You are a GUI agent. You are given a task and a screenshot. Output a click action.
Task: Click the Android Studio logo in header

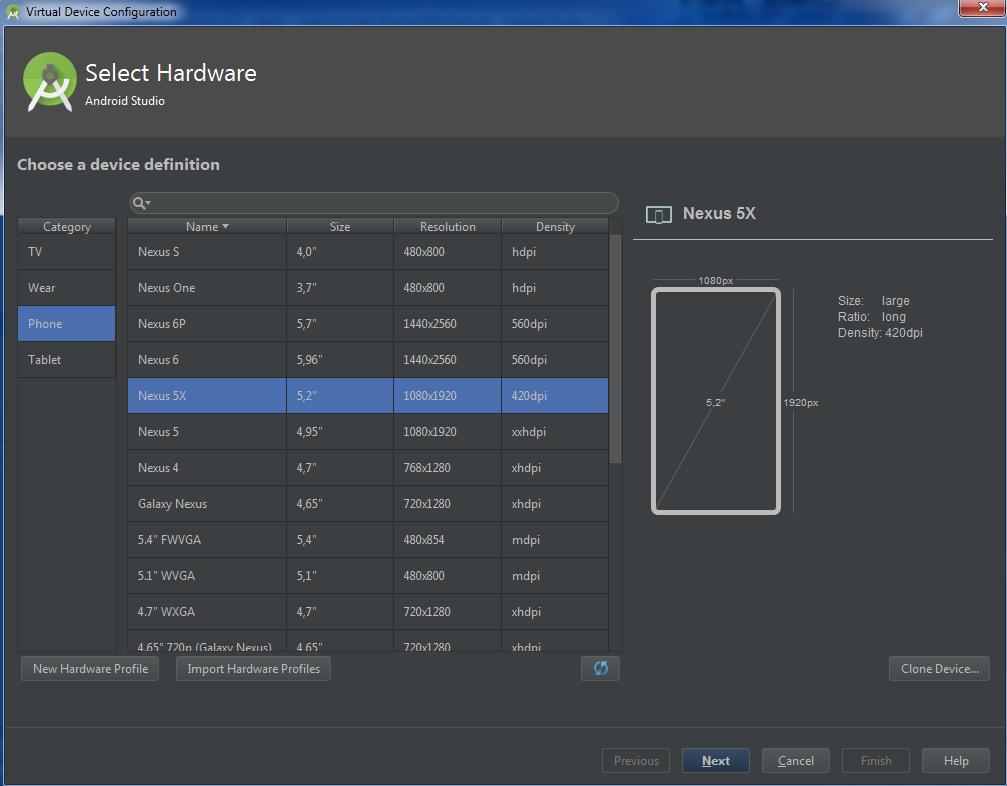coord(49,82)
